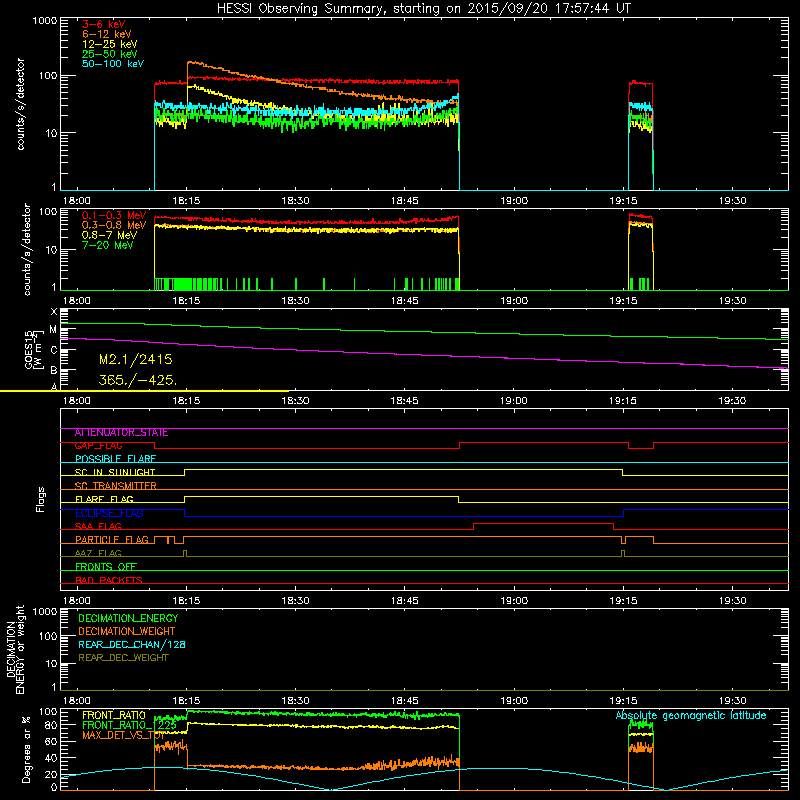
Task: Click the counts/s/detector axis title of MeV panel
Action: coord(27,249)
